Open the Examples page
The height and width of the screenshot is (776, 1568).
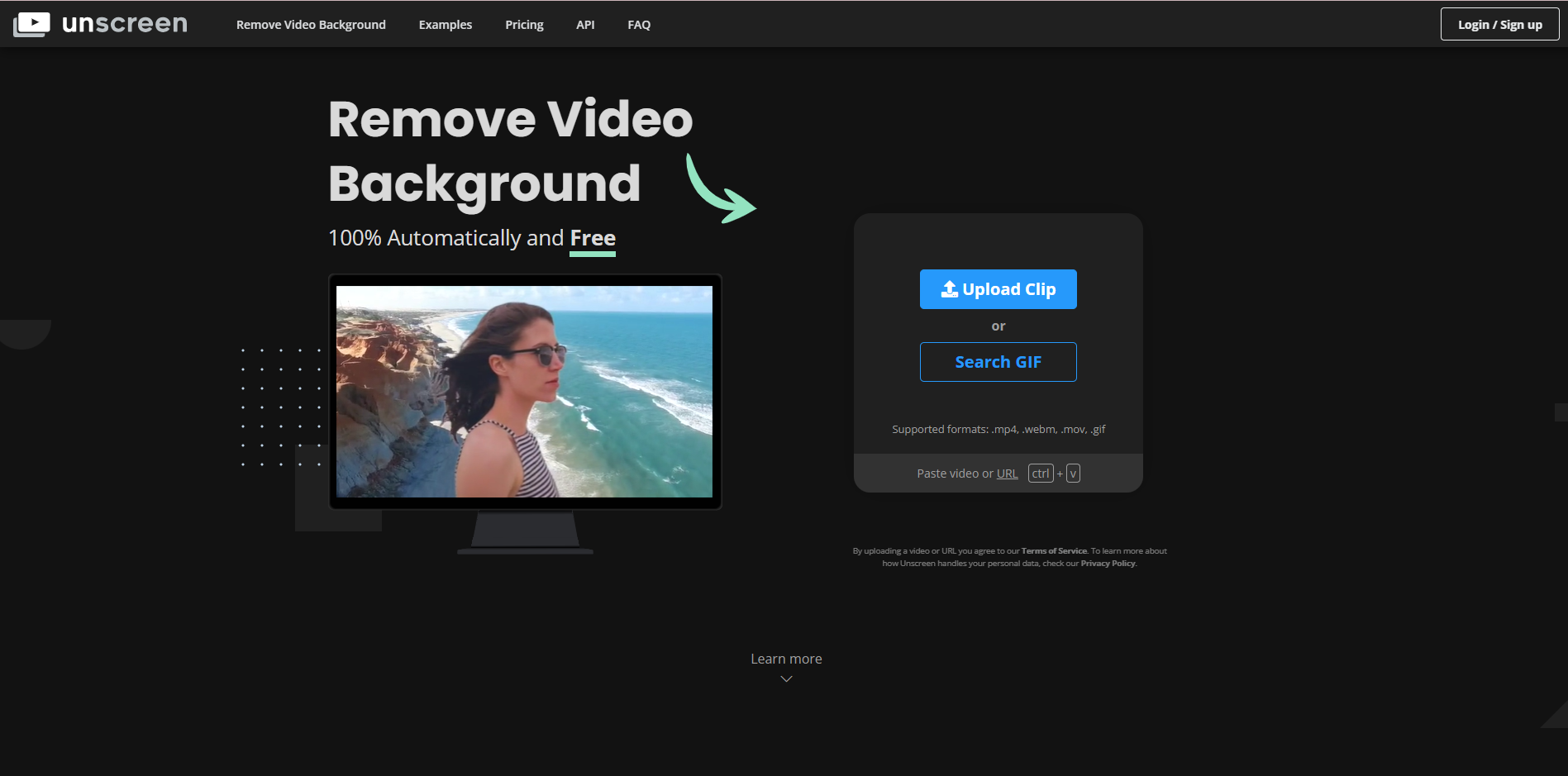coord(446,25)
